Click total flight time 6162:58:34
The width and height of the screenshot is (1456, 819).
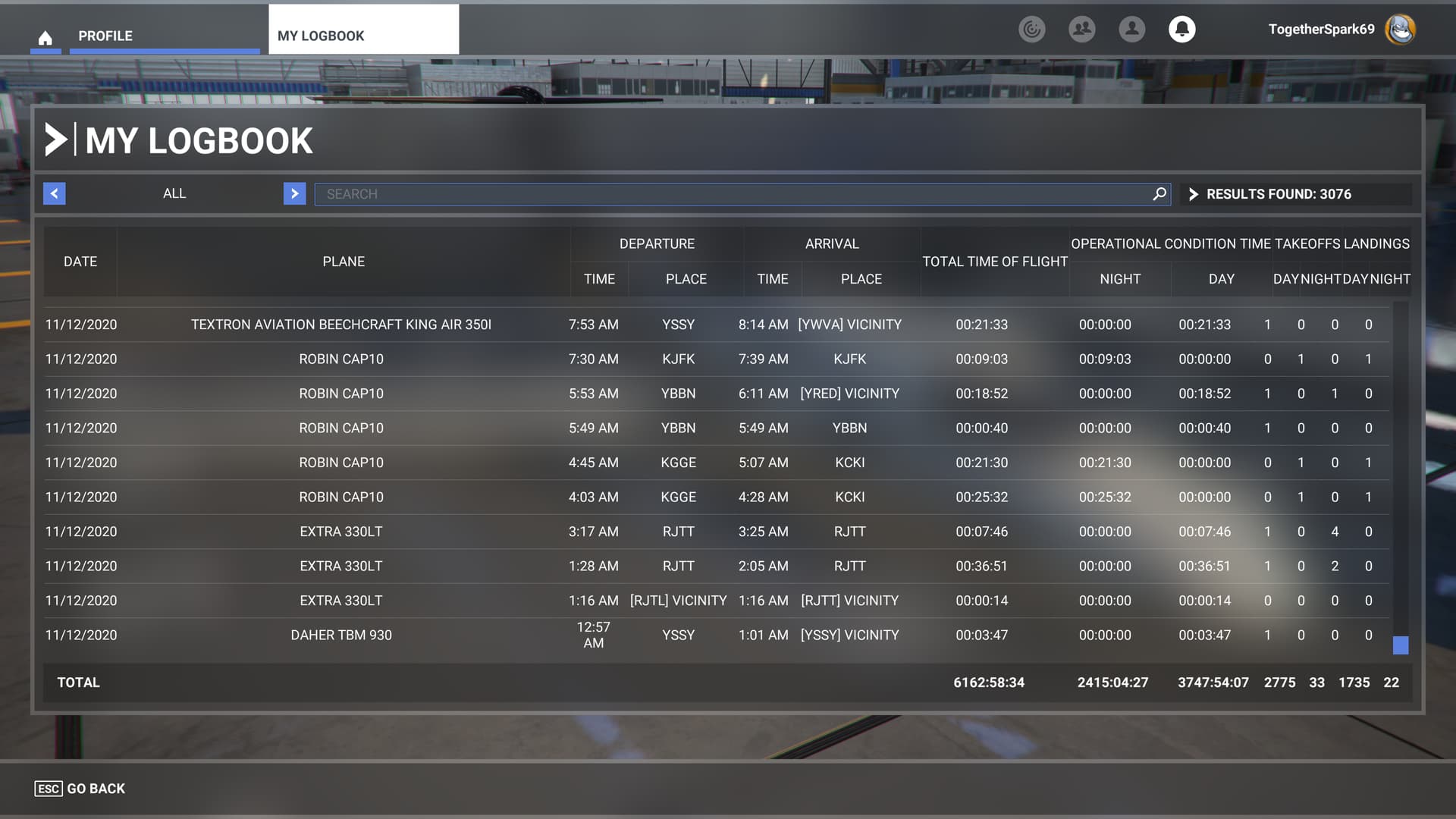point(989,682)
